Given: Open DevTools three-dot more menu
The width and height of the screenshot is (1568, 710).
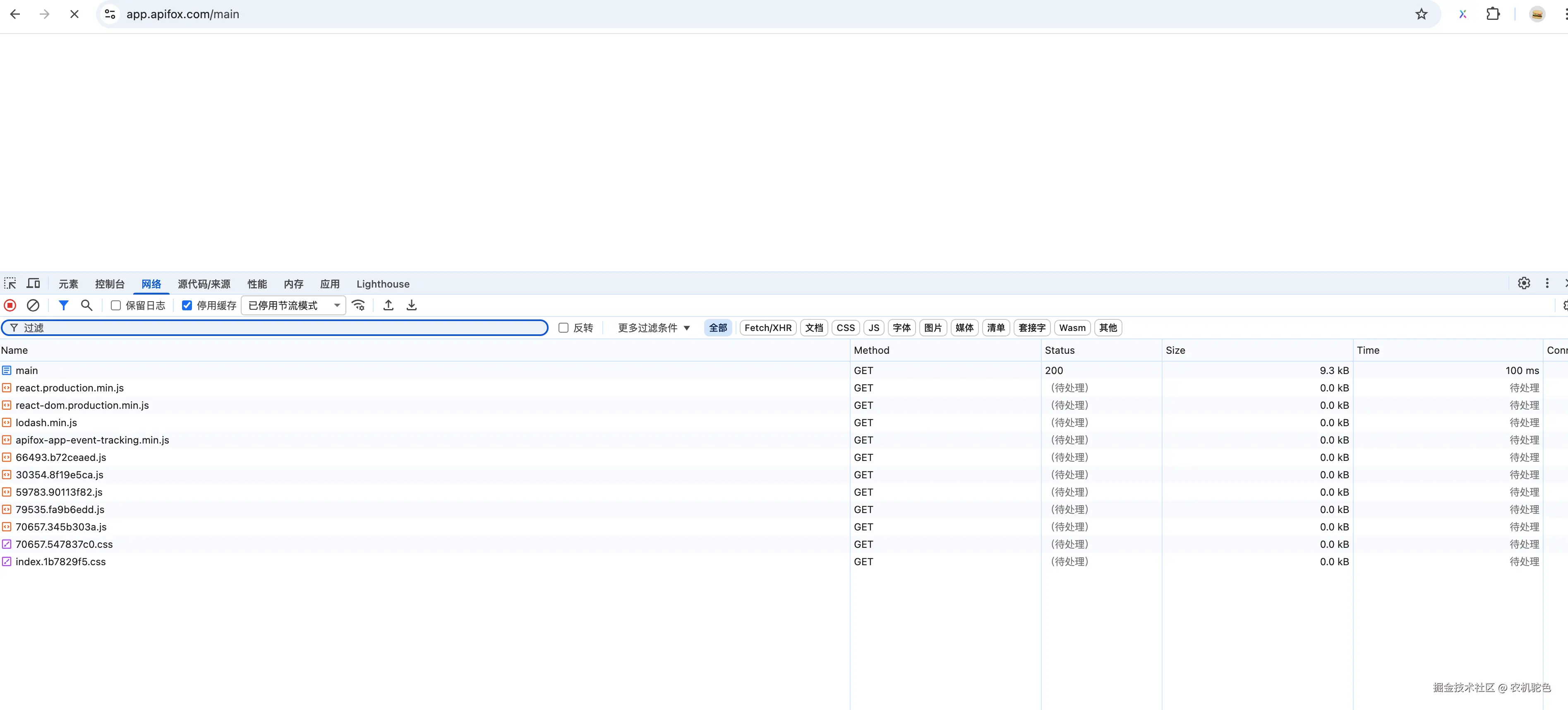Looking at the screenshot, I should point(1547,283).
